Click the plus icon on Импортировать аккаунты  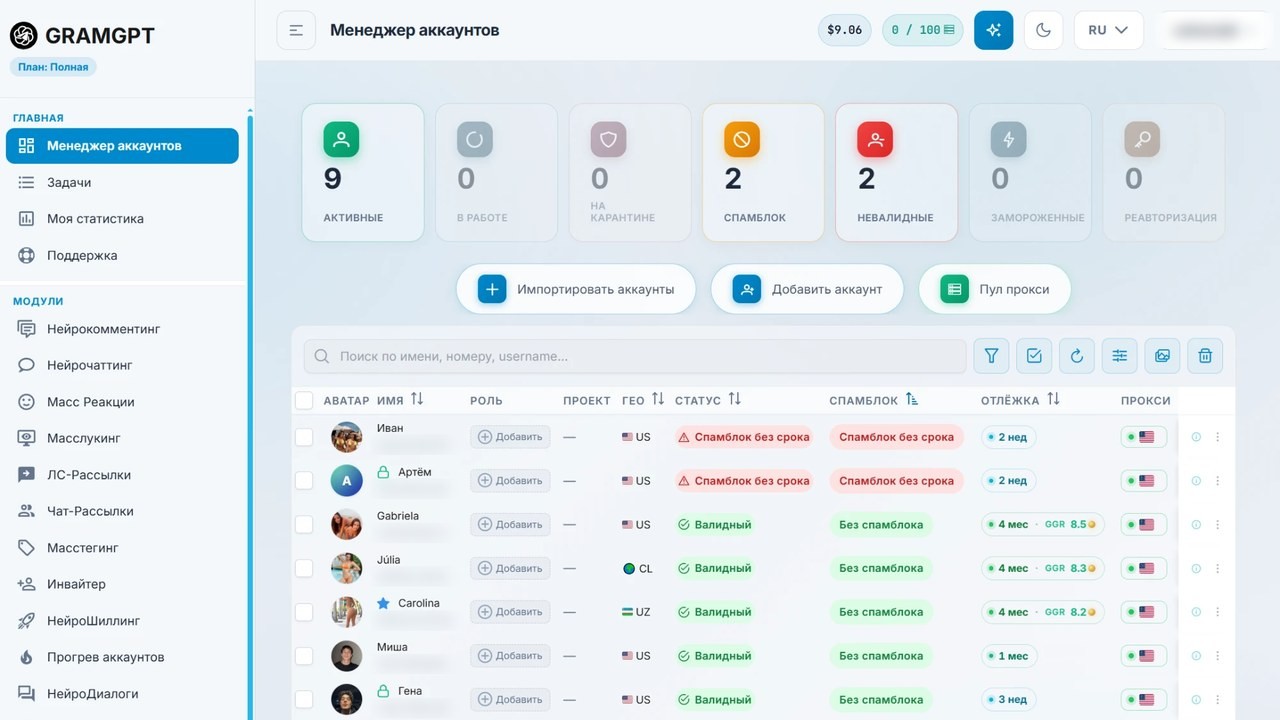pos(491,289)
